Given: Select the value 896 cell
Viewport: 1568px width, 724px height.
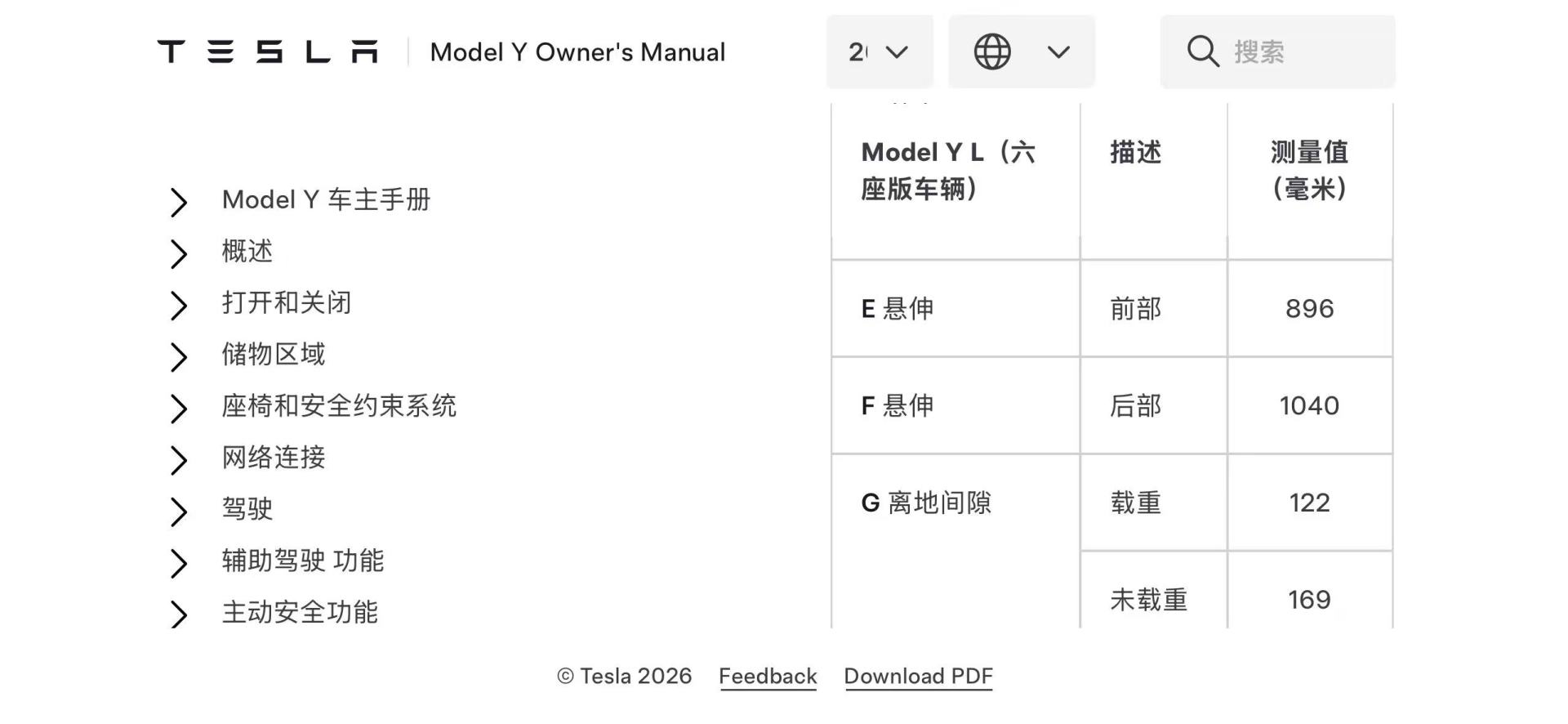Looking at the screenshot, I should click(1310, 309).
